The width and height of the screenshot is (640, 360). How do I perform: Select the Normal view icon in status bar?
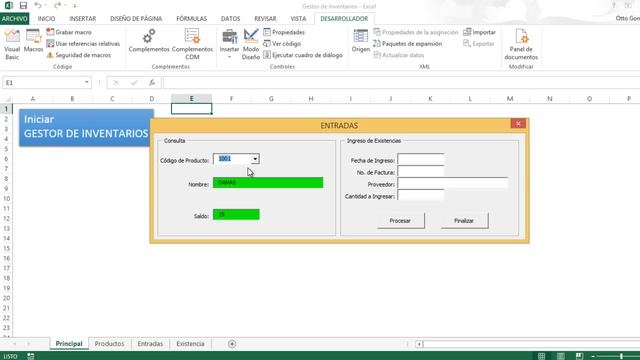coord(541,356)
